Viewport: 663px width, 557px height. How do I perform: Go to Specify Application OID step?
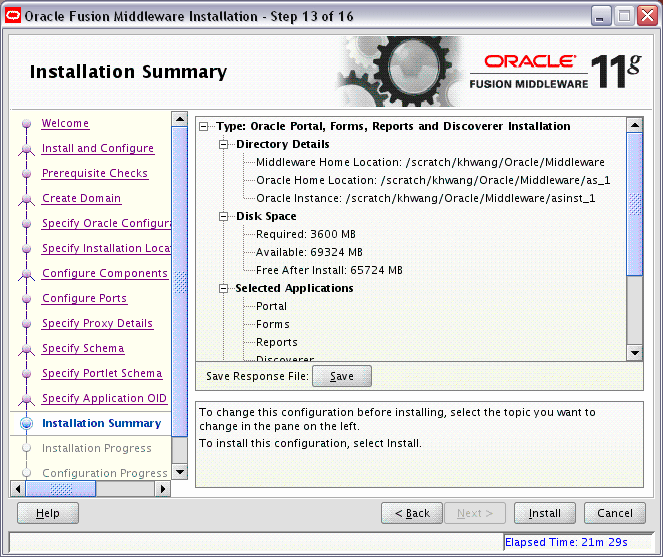click(104, 398)
